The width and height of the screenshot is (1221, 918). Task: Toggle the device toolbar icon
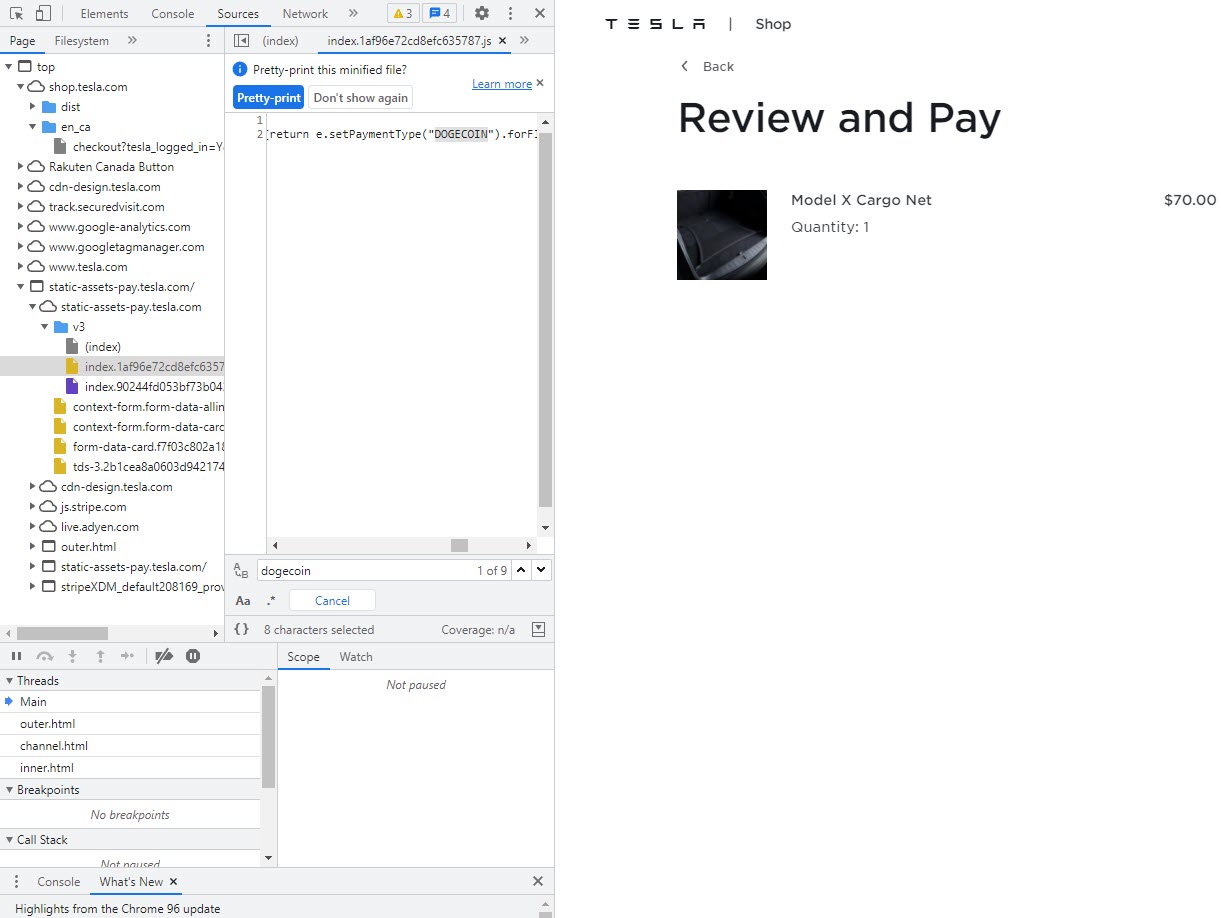43,14
